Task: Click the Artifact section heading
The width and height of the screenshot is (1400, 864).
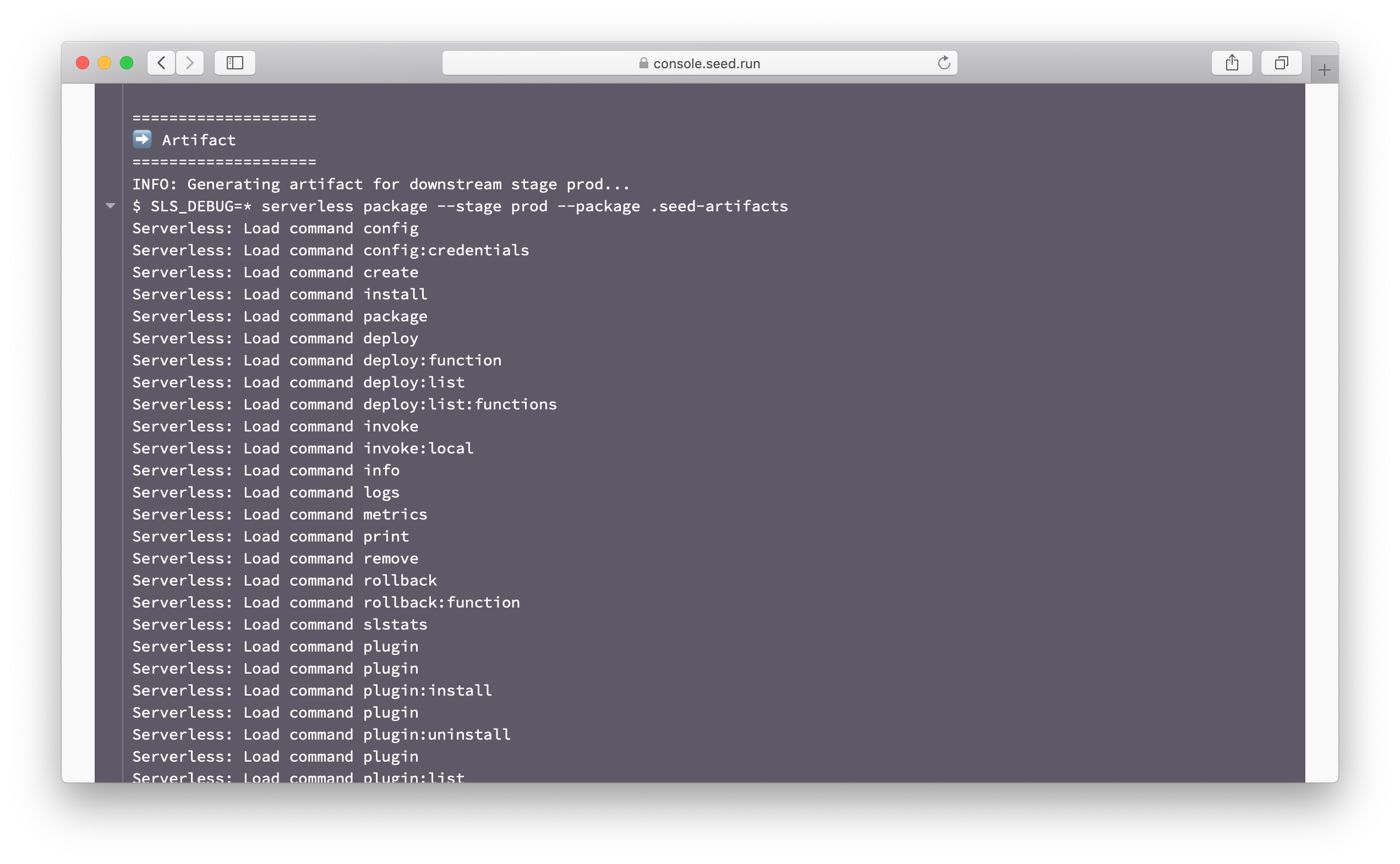Action: 198,140
